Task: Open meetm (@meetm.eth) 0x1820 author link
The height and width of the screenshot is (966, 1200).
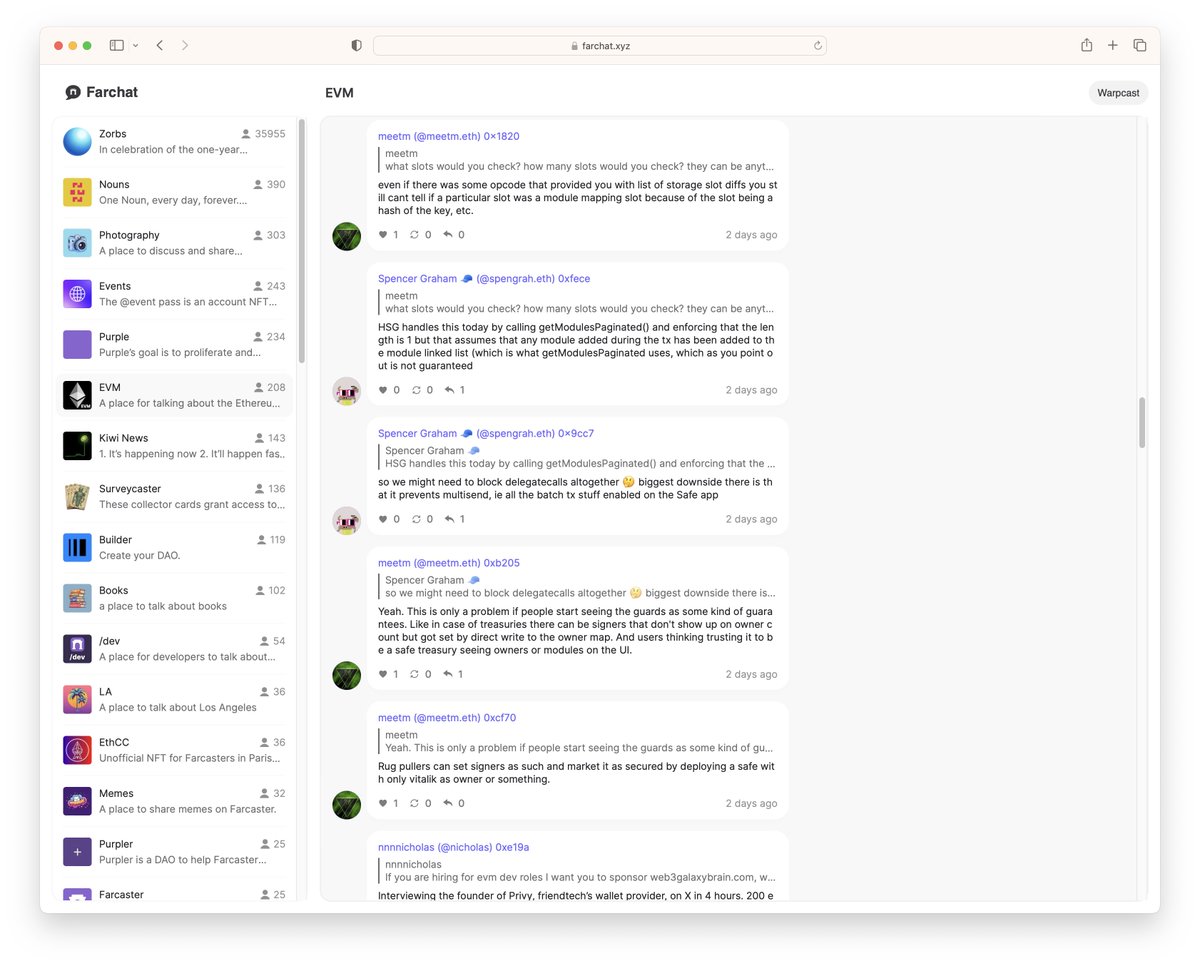Action: pyautogui.click(x=448, y=136)
